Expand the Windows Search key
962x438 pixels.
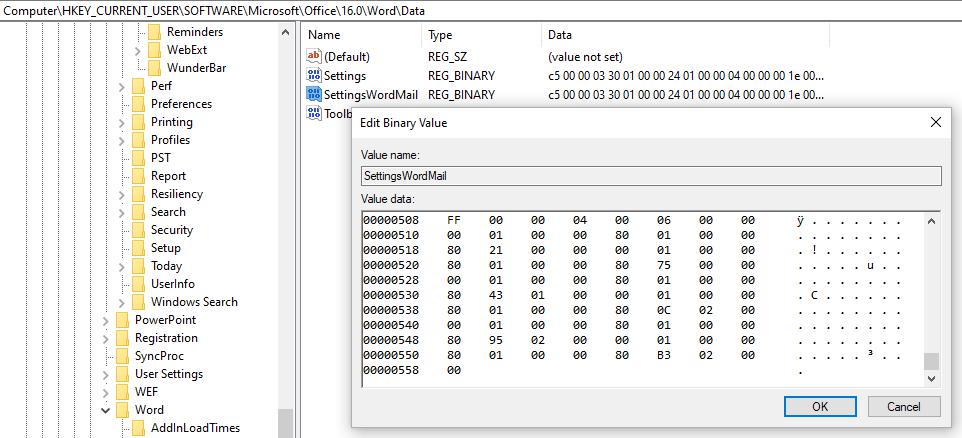[x=122, y=302]
